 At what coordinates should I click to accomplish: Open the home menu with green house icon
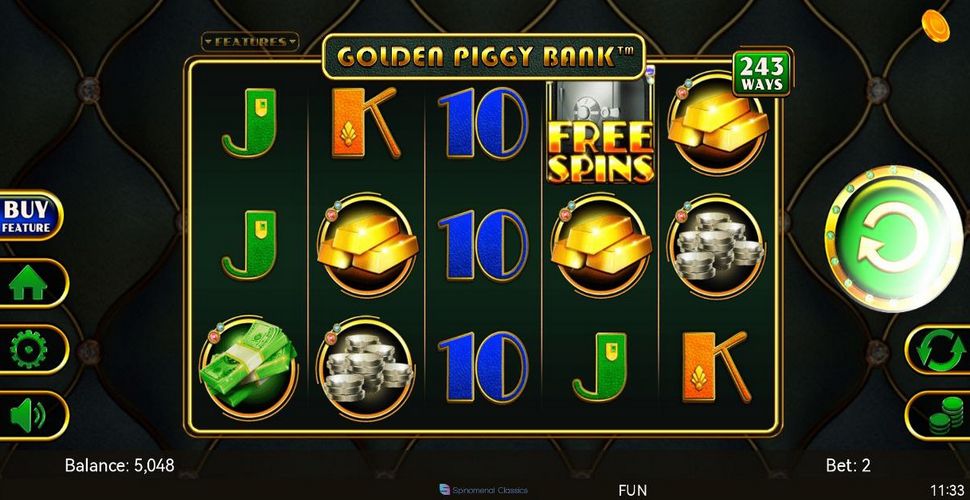click(29, 283)
